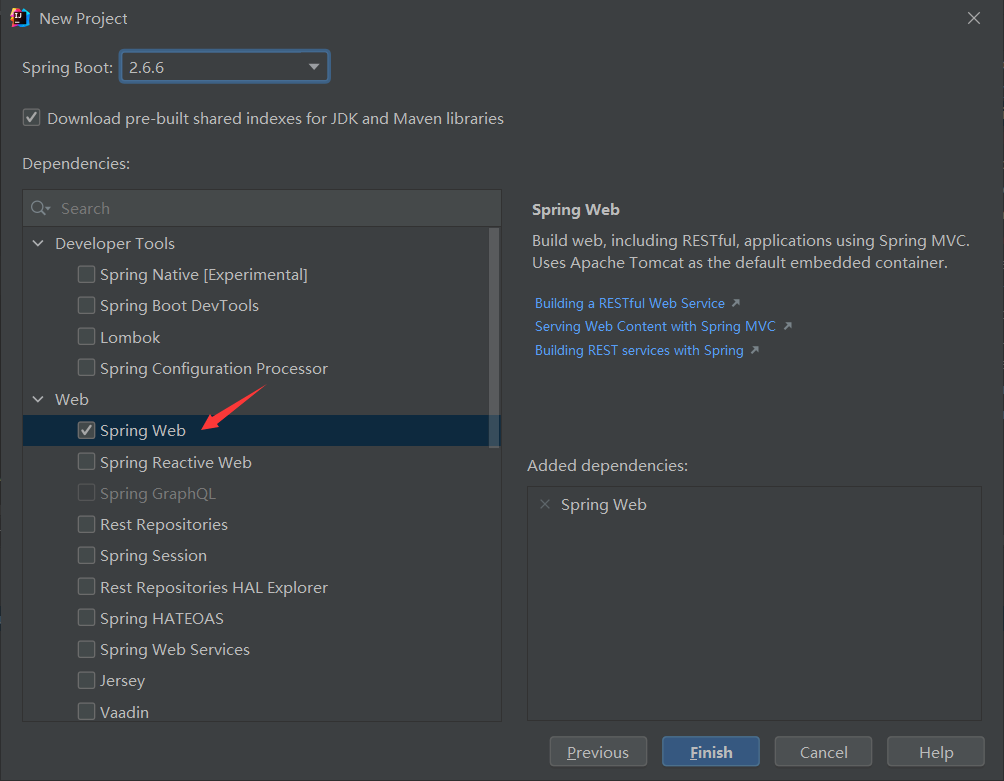Viewport: 1004px width, 781px height.
Task: Select Spring Web in added dependencies list
Action: (x=604, y=504)
